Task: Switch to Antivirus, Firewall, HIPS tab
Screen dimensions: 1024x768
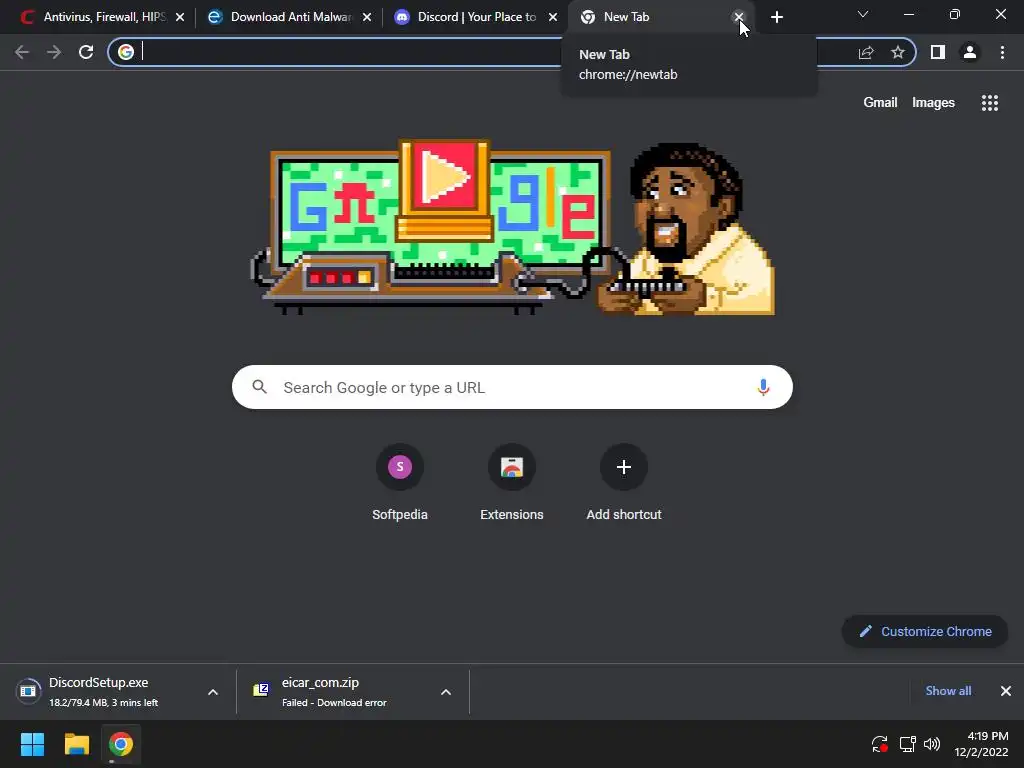Action: 103,17
